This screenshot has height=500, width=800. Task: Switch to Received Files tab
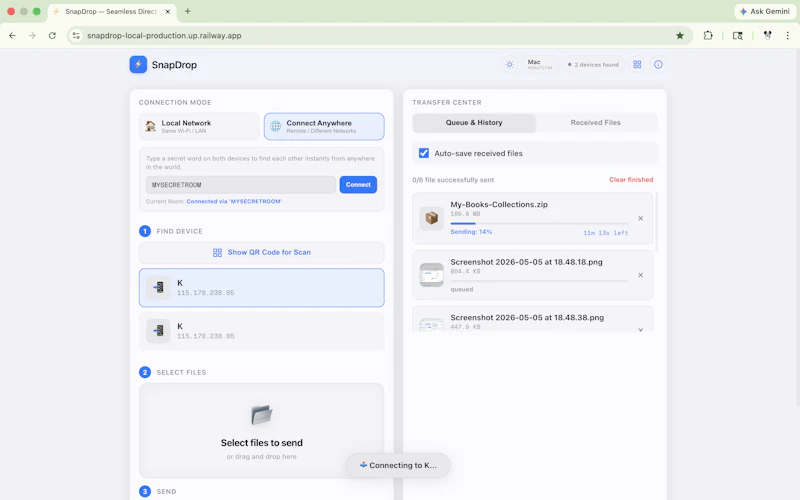click(595, 122)
